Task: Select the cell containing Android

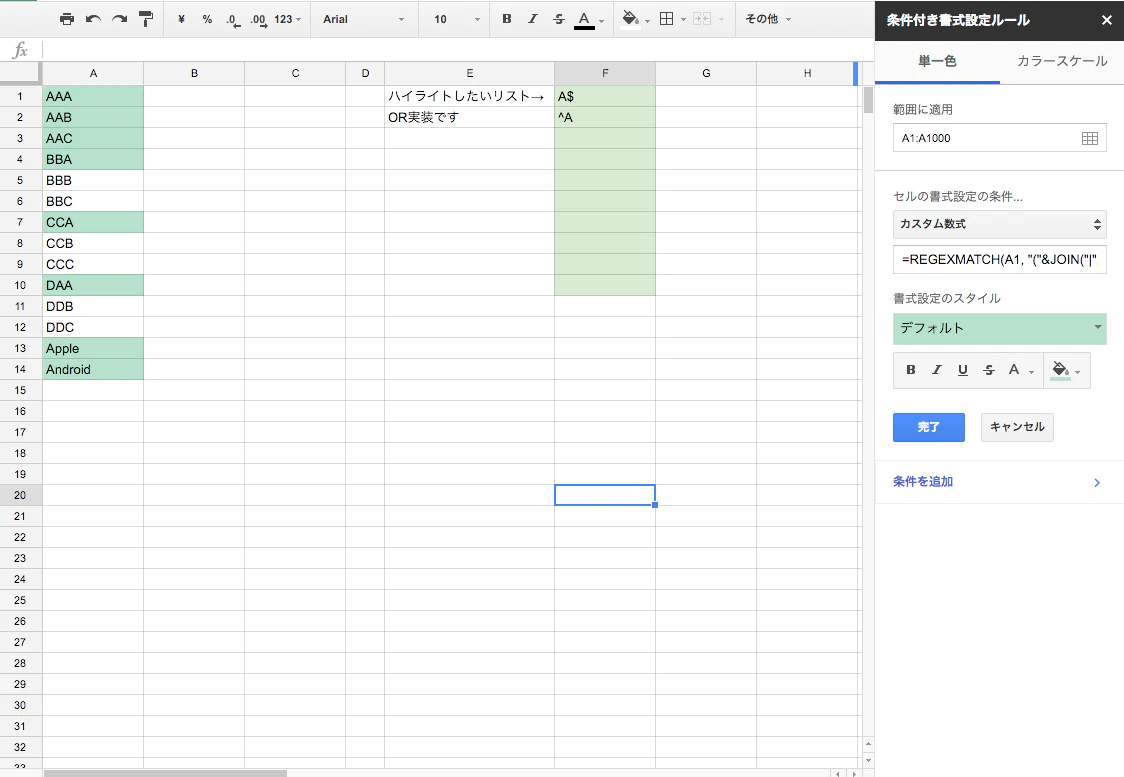Action: (93, 369)
